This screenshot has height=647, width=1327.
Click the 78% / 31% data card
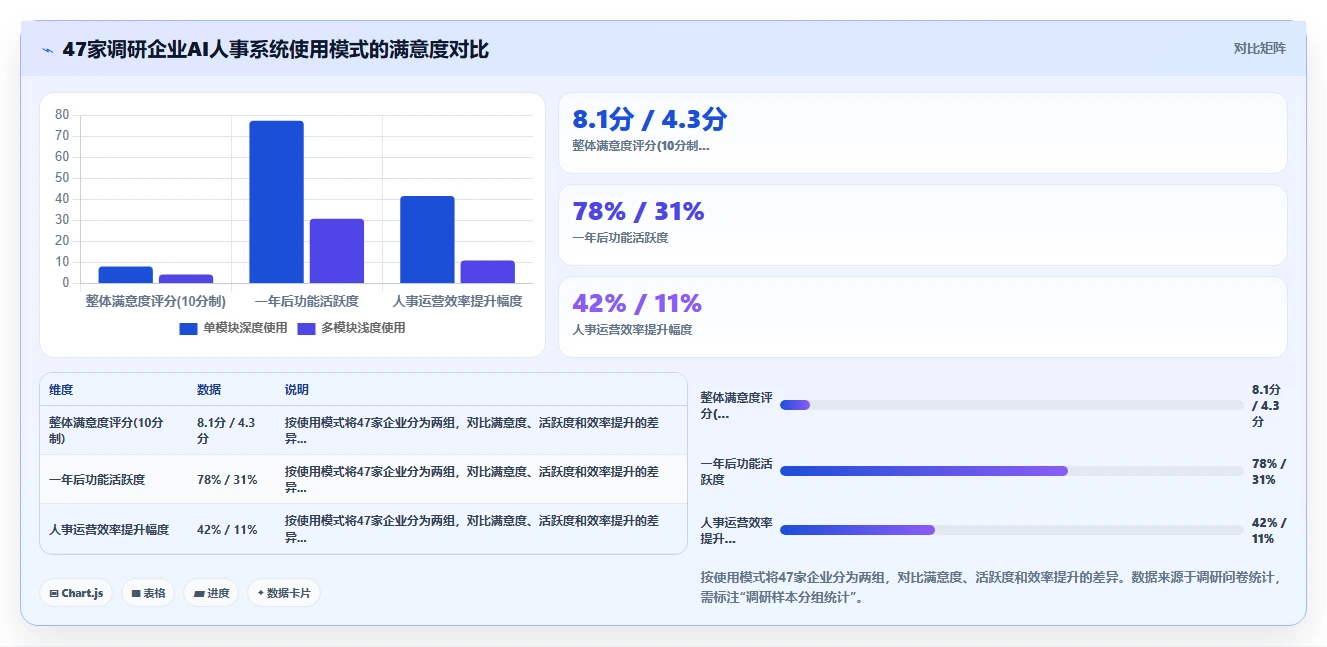922,225
